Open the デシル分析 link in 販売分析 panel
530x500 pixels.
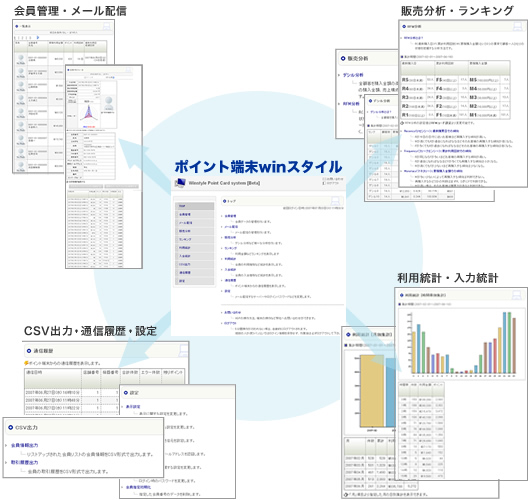[x=353, y=75]
